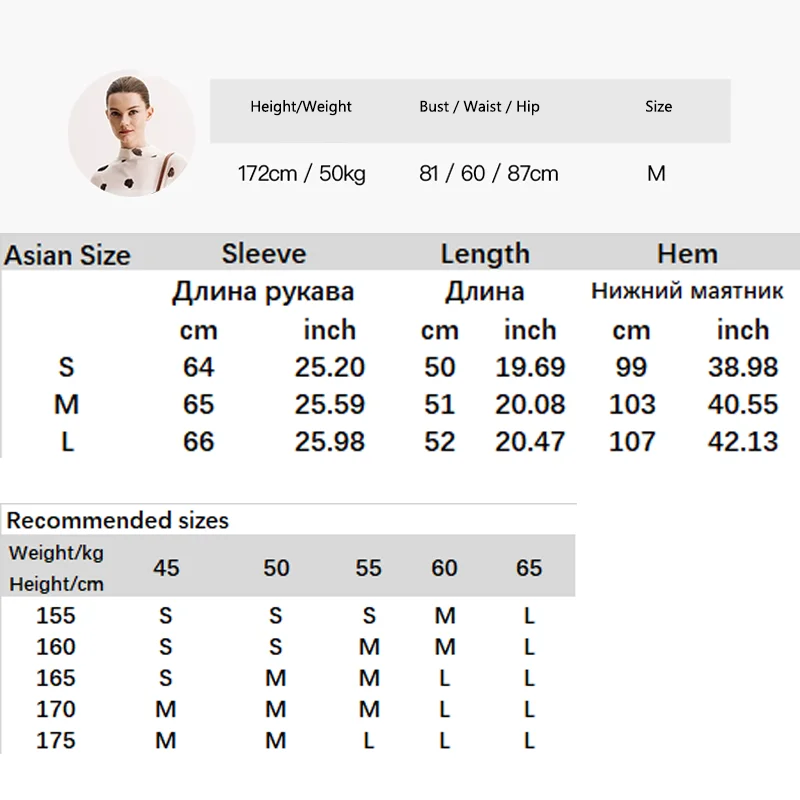This screenshot has height=800, width=800.
Task: Click the Нижний маятник label
Action: (687, 292)
